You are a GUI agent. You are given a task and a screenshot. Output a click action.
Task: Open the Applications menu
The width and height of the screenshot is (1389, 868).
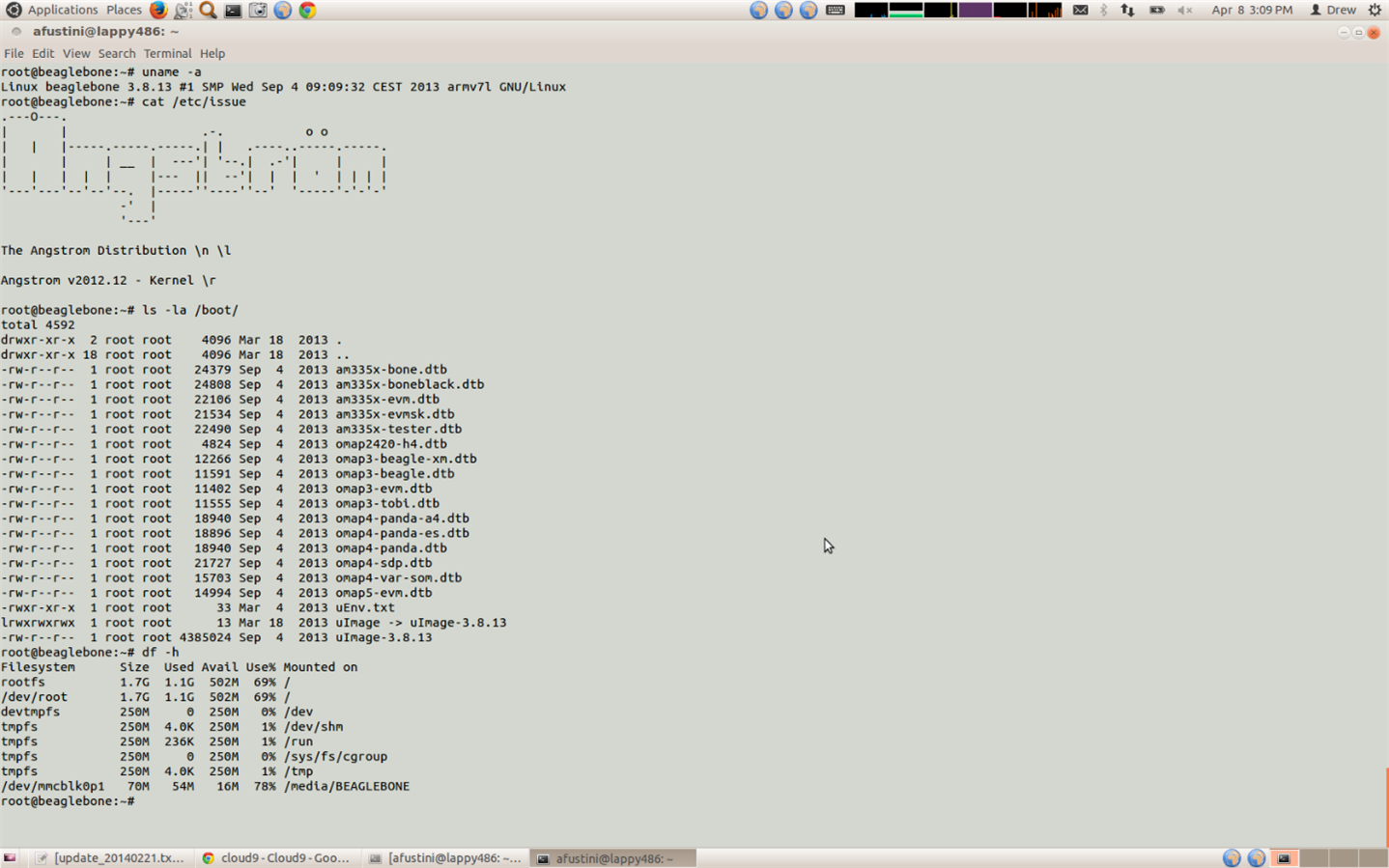click(x=62, y=10)
